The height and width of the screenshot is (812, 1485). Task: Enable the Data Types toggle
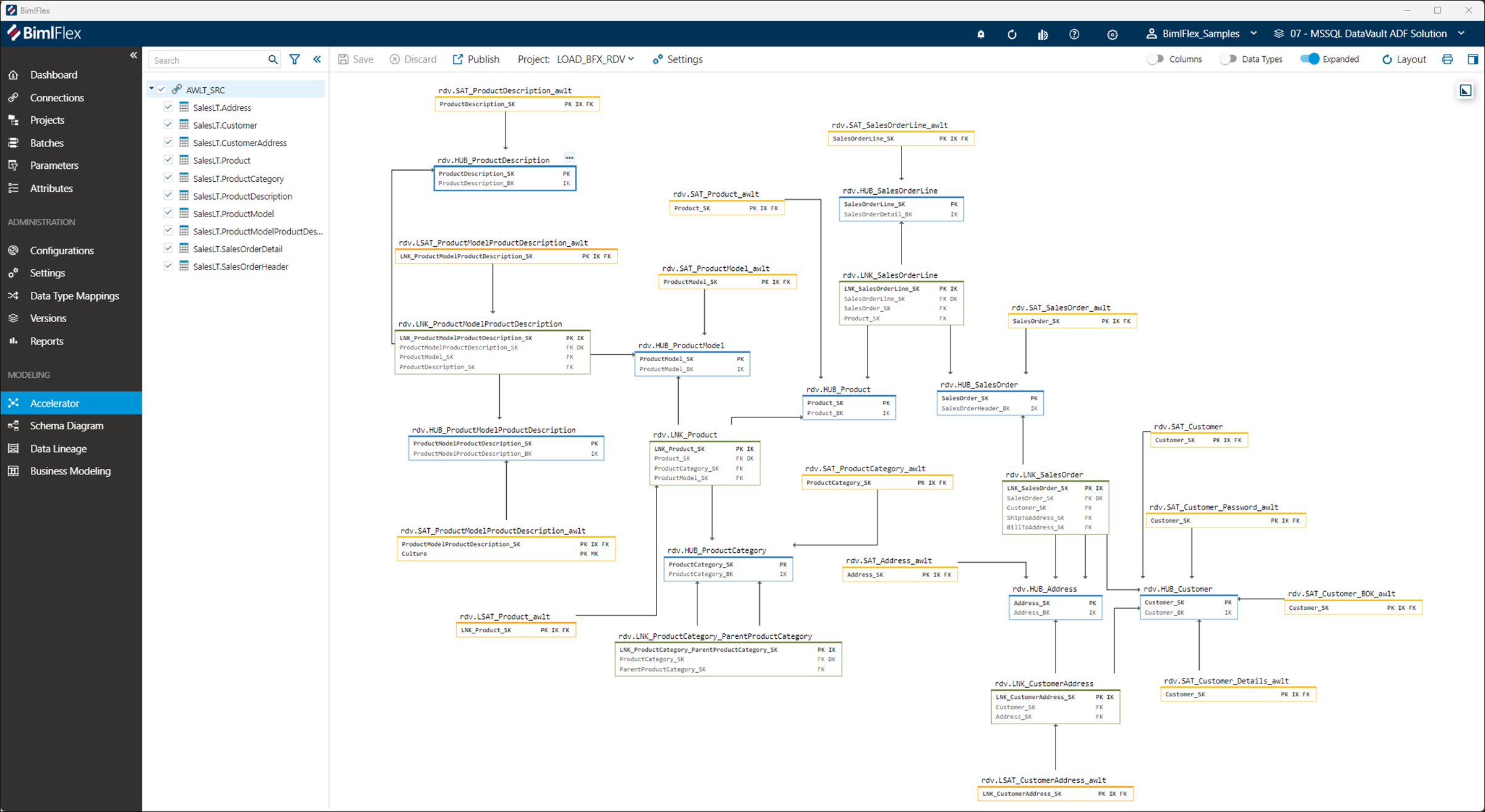click(1228, 59)
